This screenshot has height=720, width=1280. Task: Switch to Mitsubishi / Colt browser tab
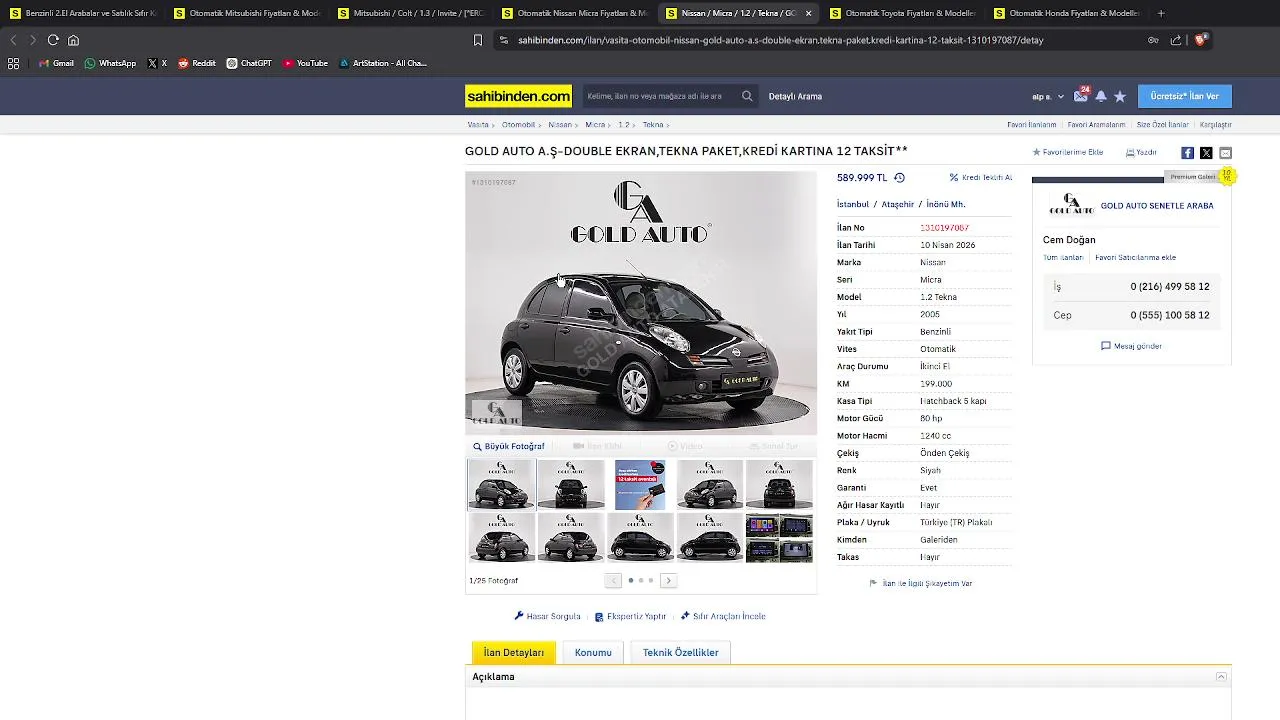(x=410, y=13)
